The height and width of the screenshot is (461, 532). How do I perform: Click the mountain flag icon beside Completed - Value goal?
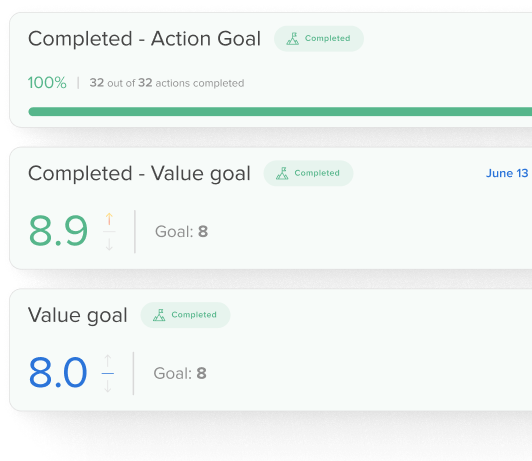(282, 173)
